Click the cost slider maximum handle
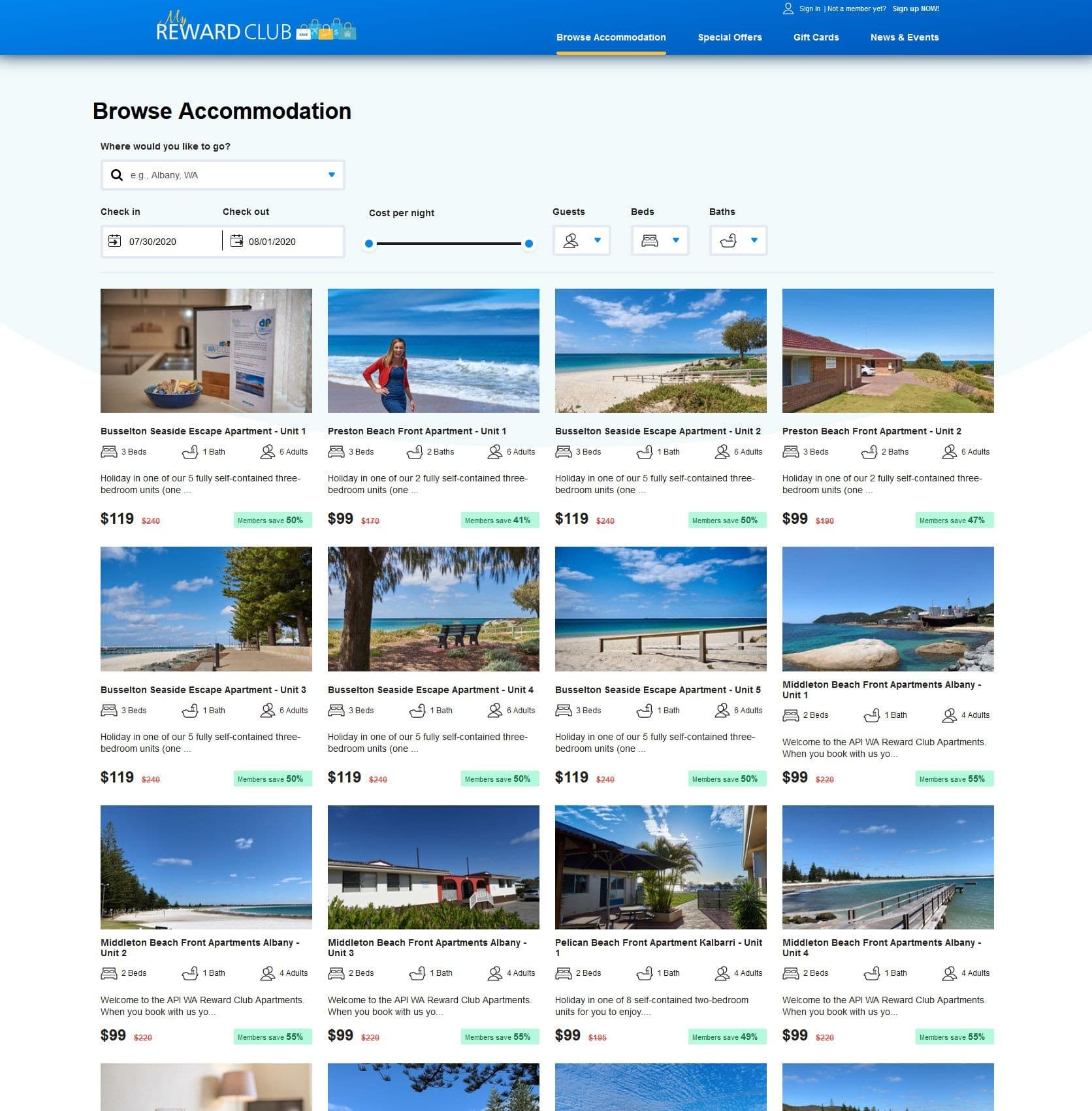 [x=529, y=244]
